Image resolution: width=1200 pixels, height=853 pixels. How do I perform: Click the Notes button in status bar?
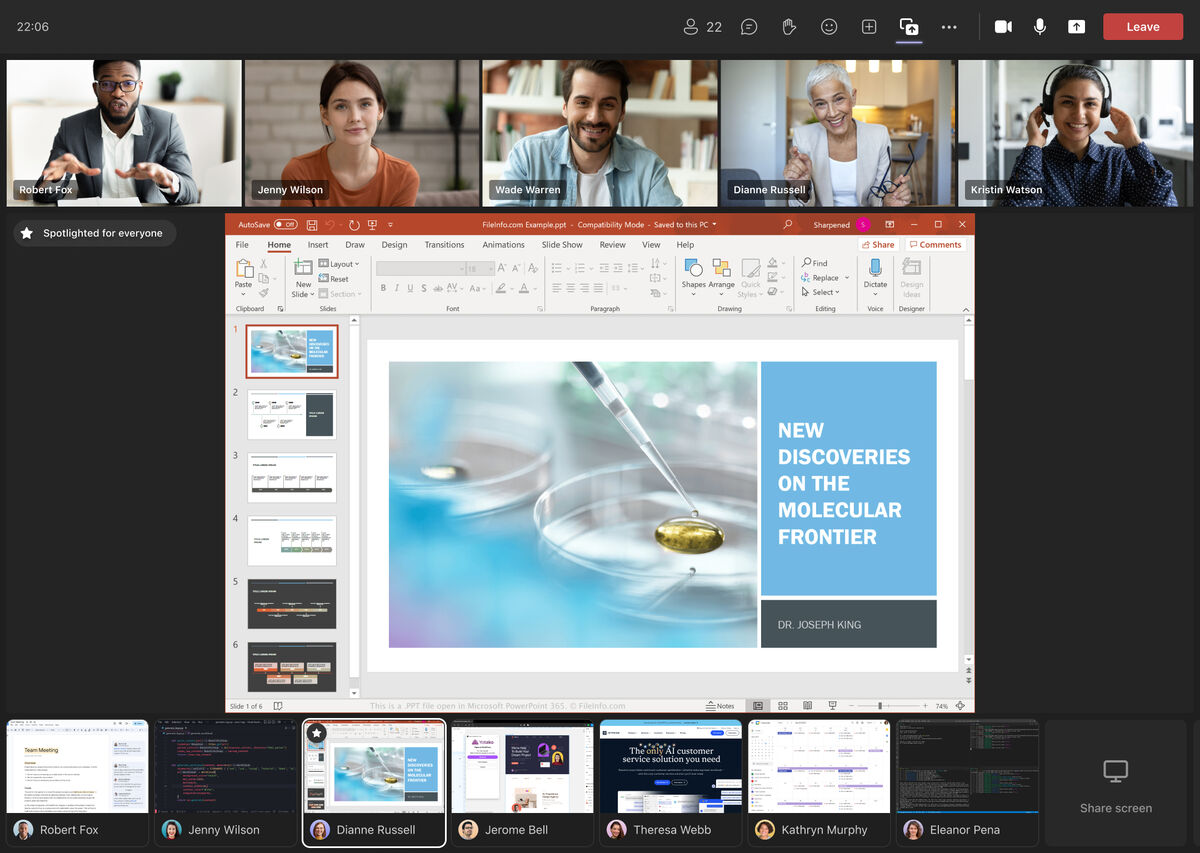(720, 706)
